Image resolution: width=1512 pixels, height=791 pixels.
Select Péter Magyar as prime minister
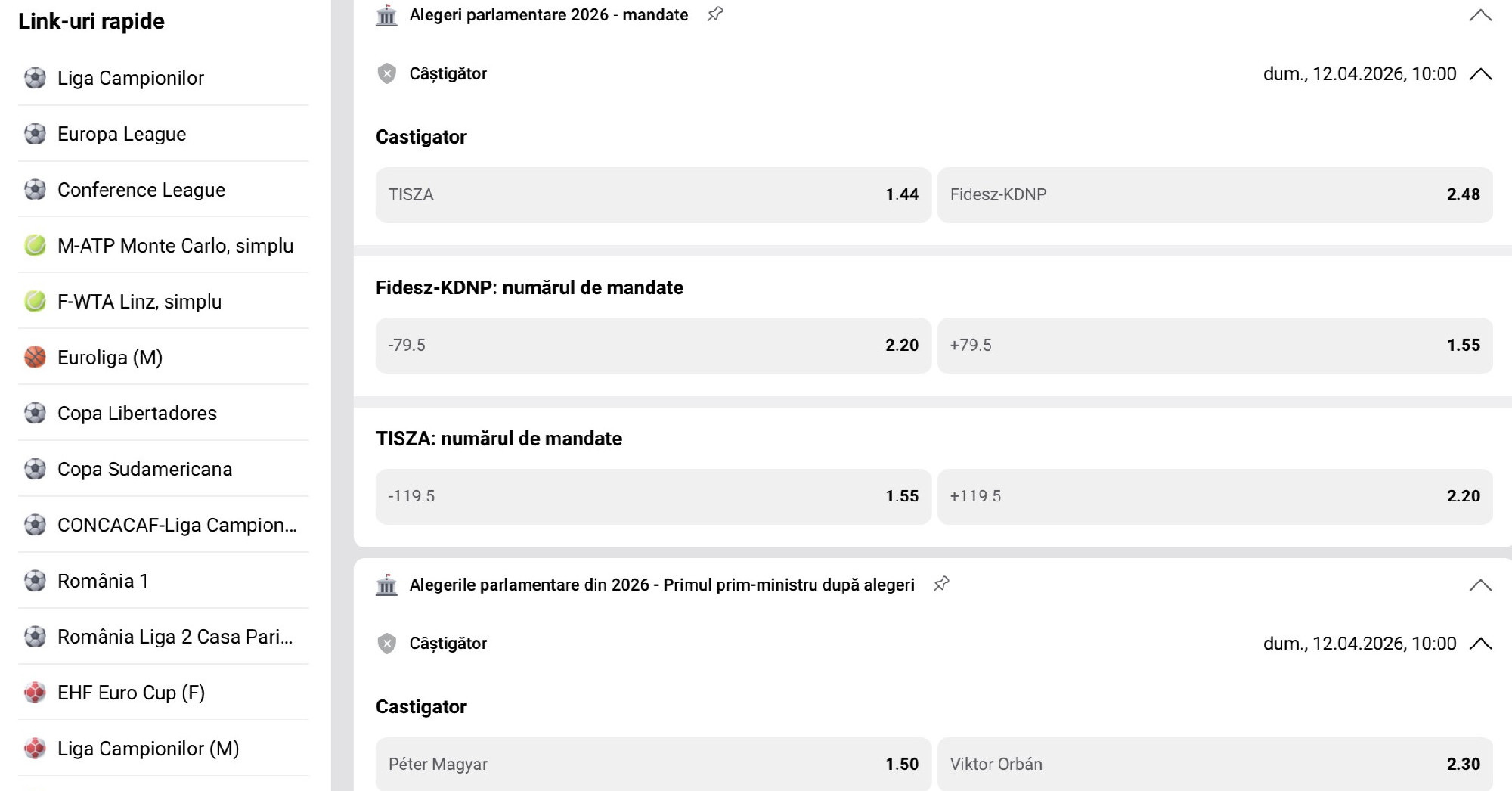[653, 764]
